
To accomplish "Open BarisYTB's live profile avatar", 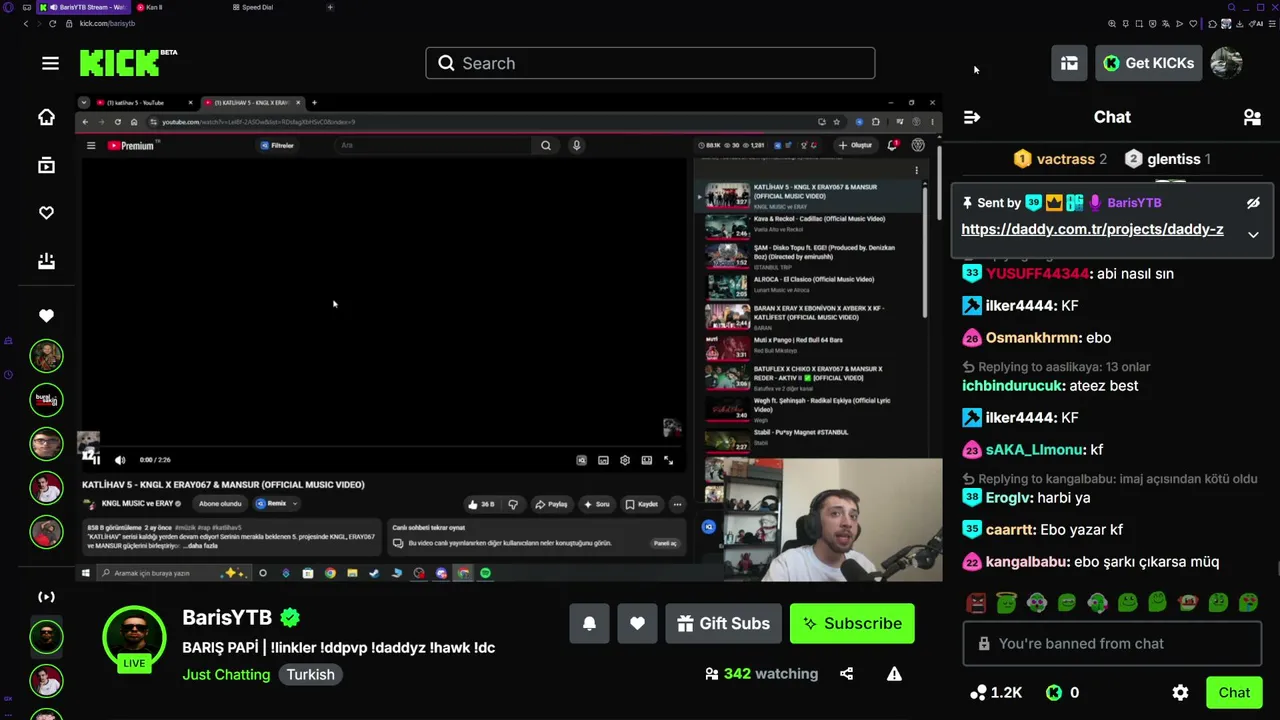I will point(134,638).
